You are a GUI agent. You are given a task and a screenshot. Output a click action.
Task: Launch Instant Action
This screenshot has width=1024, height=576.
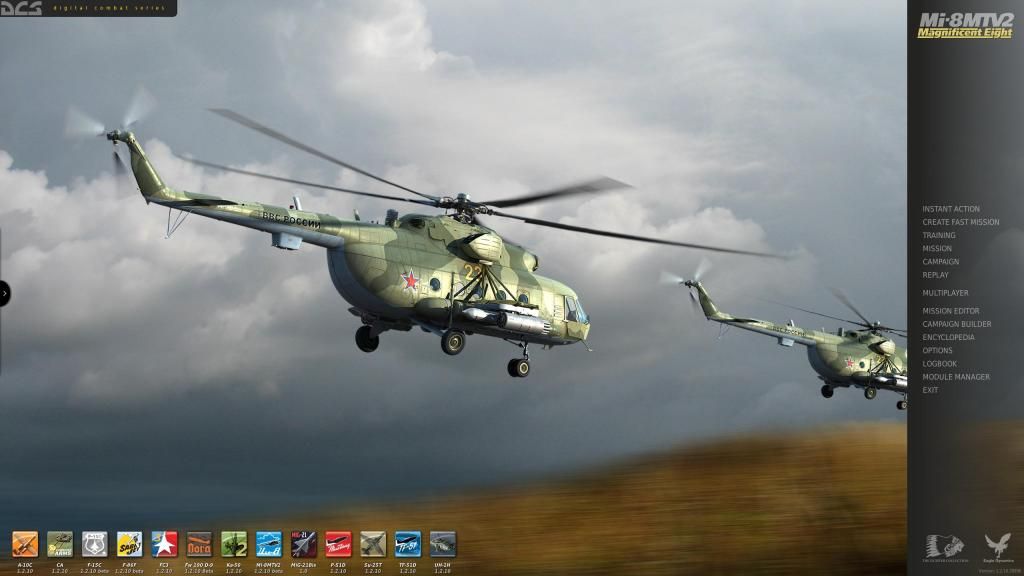949,209
